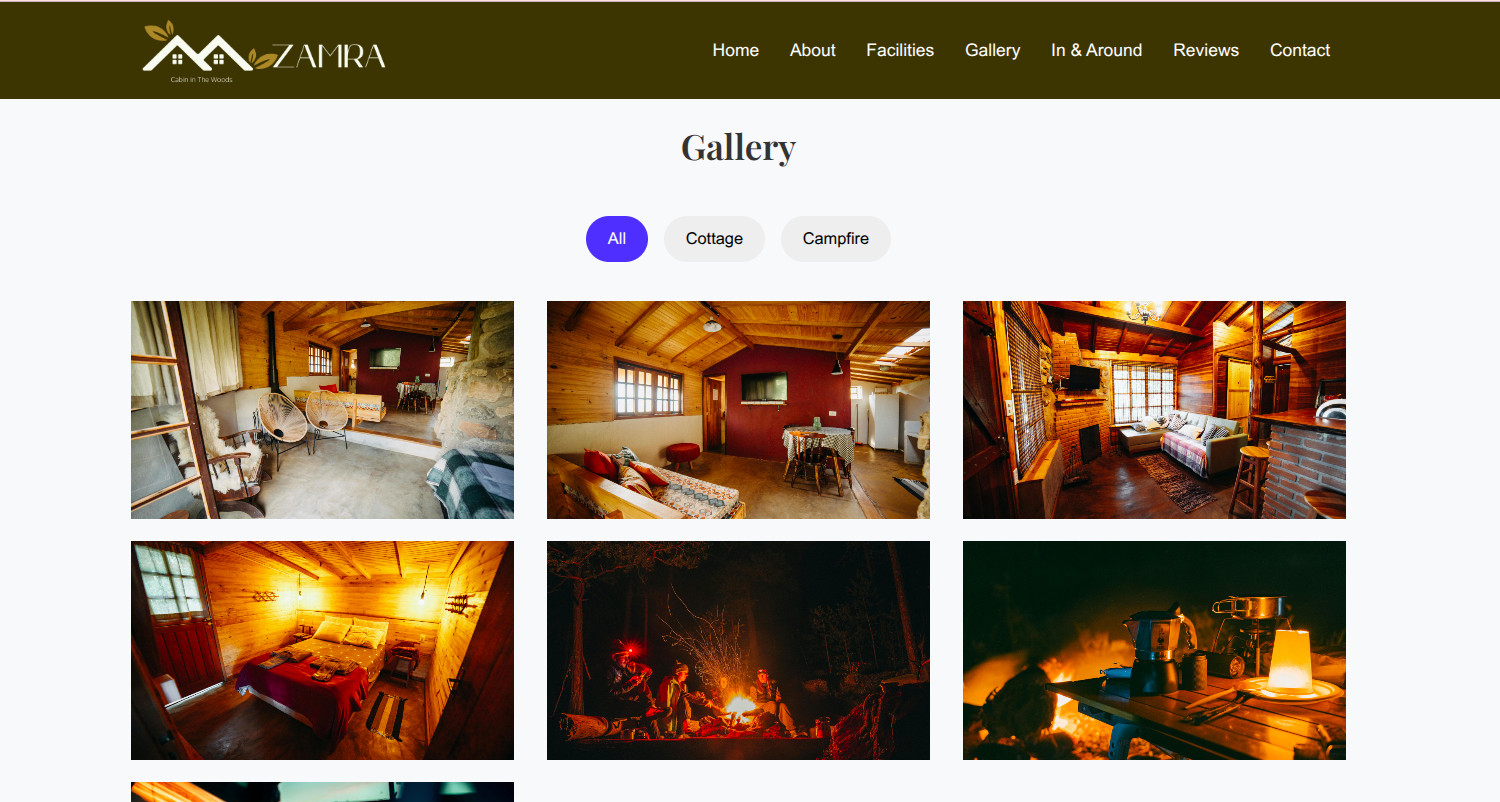Click the Zamra cabin logo
The width and height of the screenshot is (1500, 802).
pos(264,51)
